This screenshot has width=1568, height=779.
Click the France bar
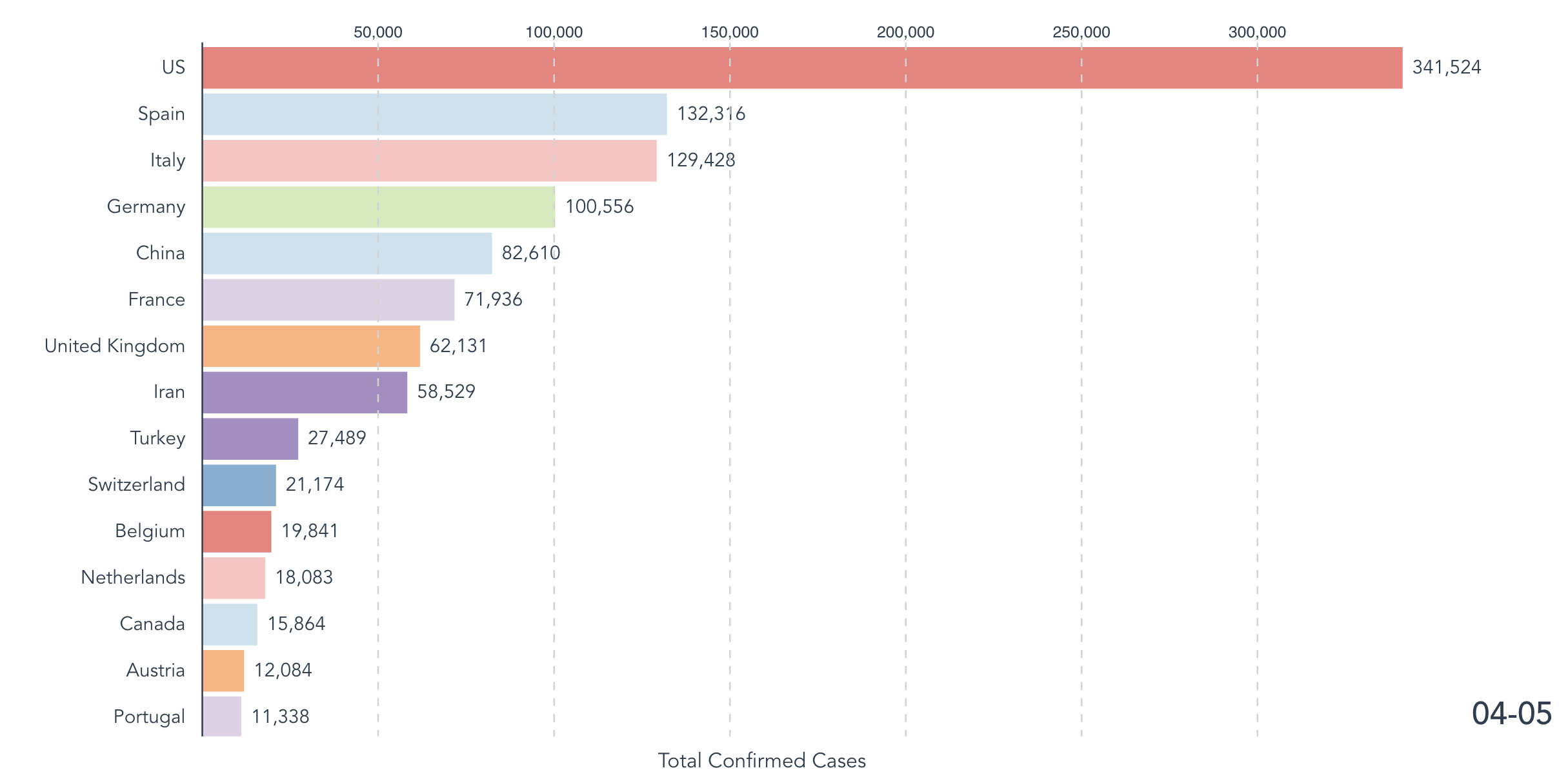pos(328,300)
